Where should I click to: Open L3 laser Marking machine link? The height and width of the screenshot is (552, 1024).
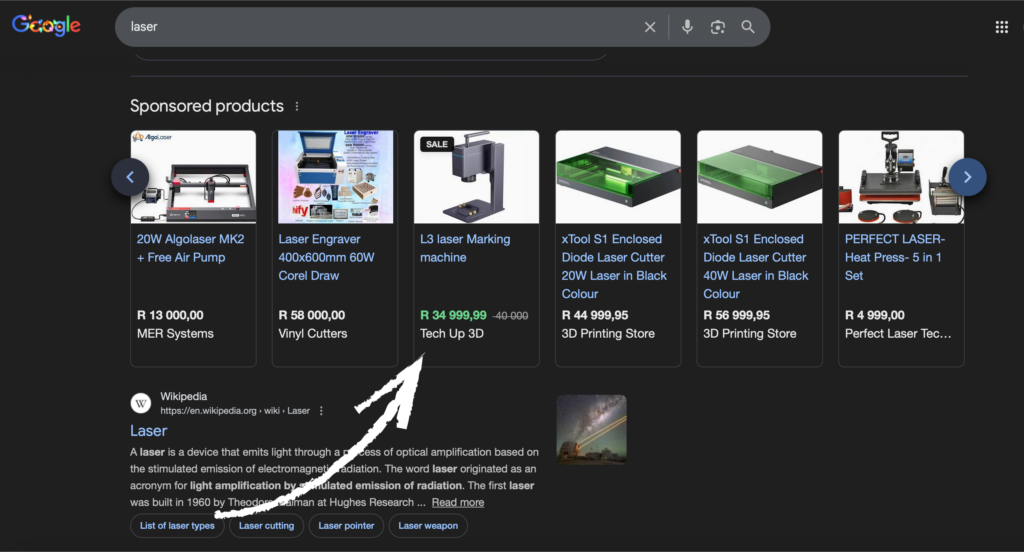click(x=465, y=248)
